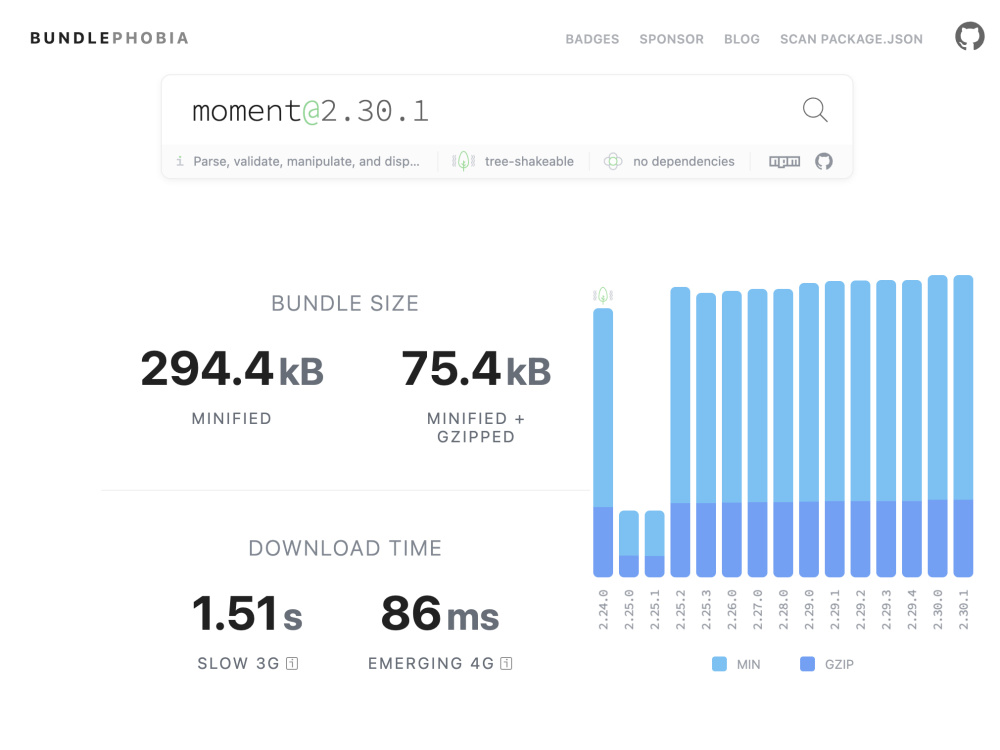Screen dimensions: 1000x750
Task: Click the 1.51 s download time value
Action: (247, 614)
